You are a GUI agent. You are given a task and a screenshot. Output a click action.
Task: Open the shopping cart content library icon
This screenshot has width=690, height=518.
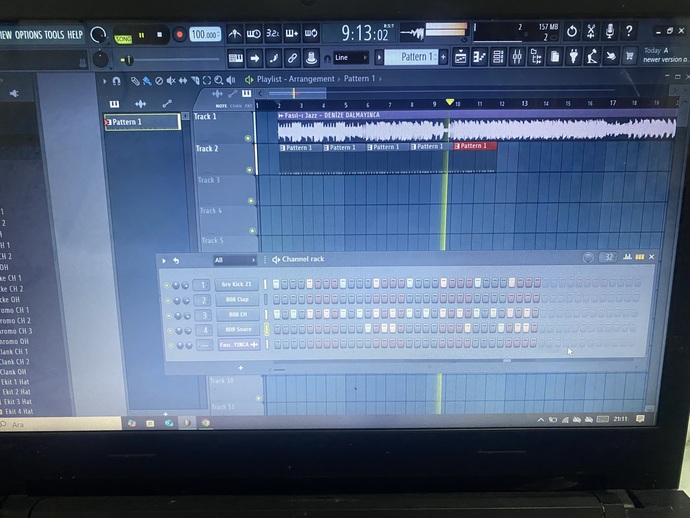coord(630,56)
